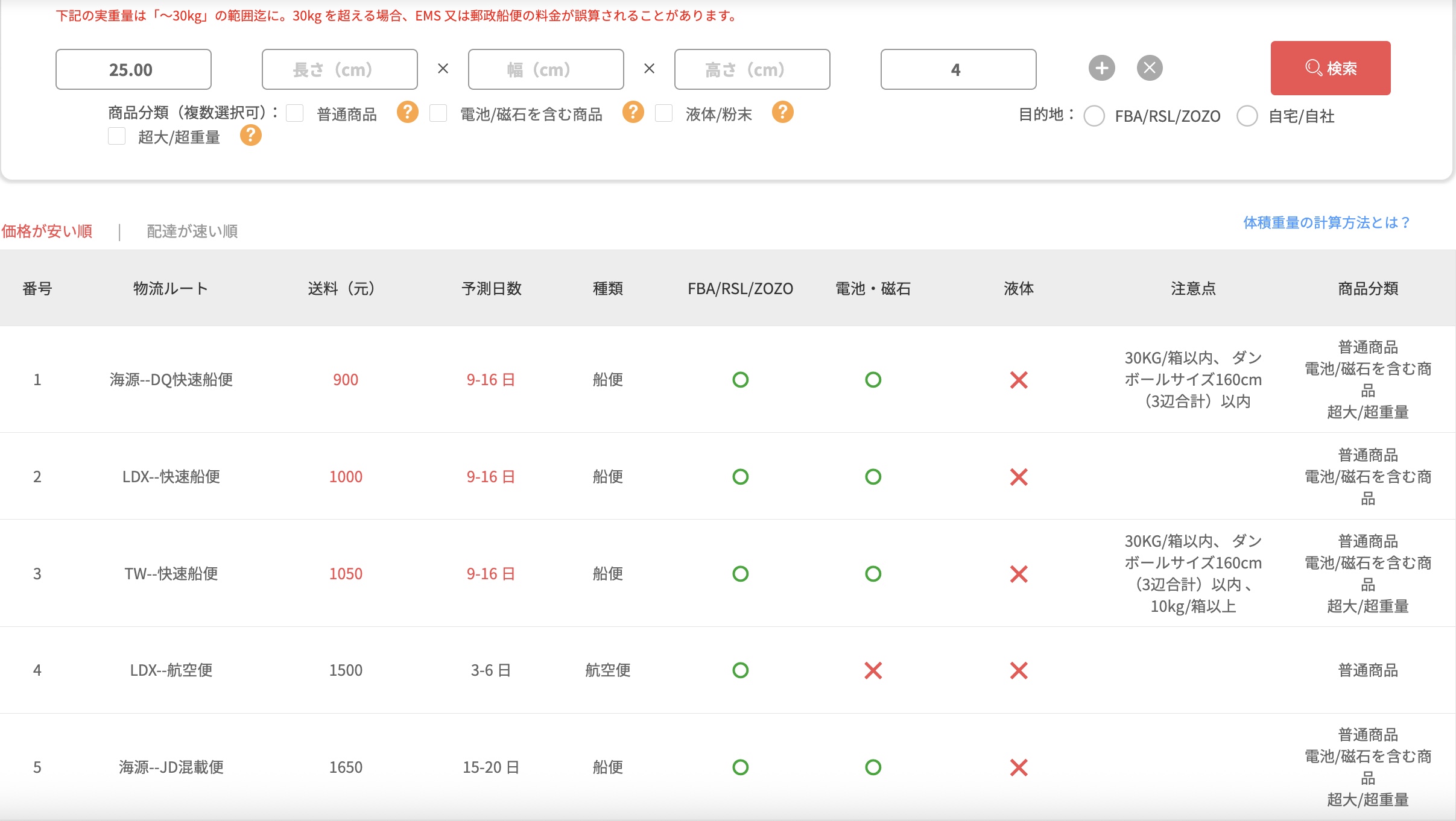Click the 長さ (cm) input field
The height and width of the screenshot is (821, 1456).
340,69
